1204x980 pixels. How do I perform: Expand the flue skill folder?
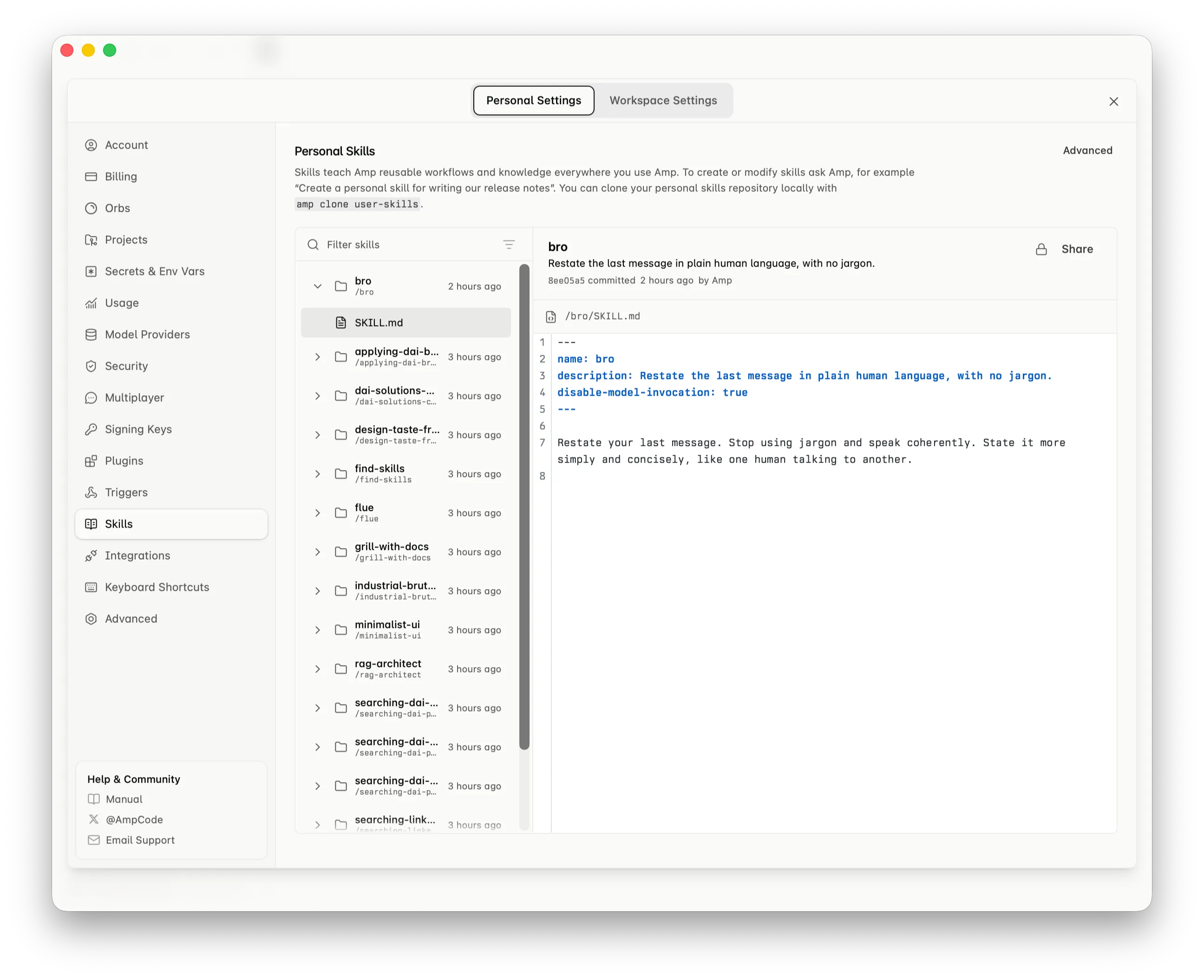pos(318,513)
